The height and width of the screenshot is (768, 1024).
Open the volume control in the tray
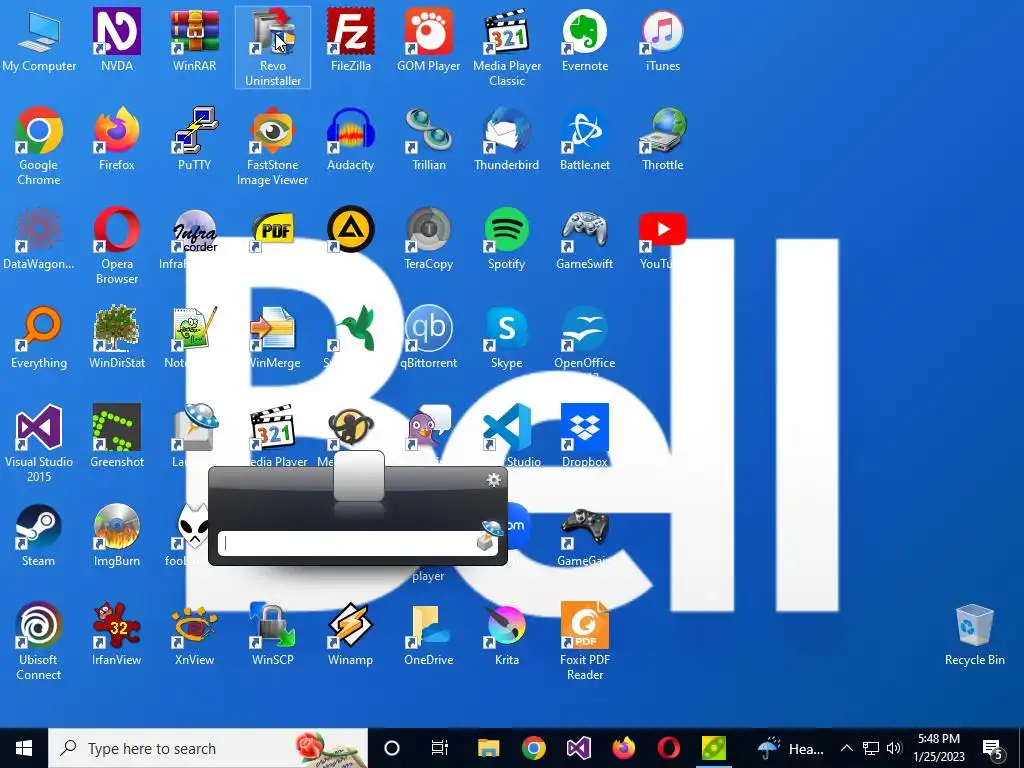click(894, 748)
